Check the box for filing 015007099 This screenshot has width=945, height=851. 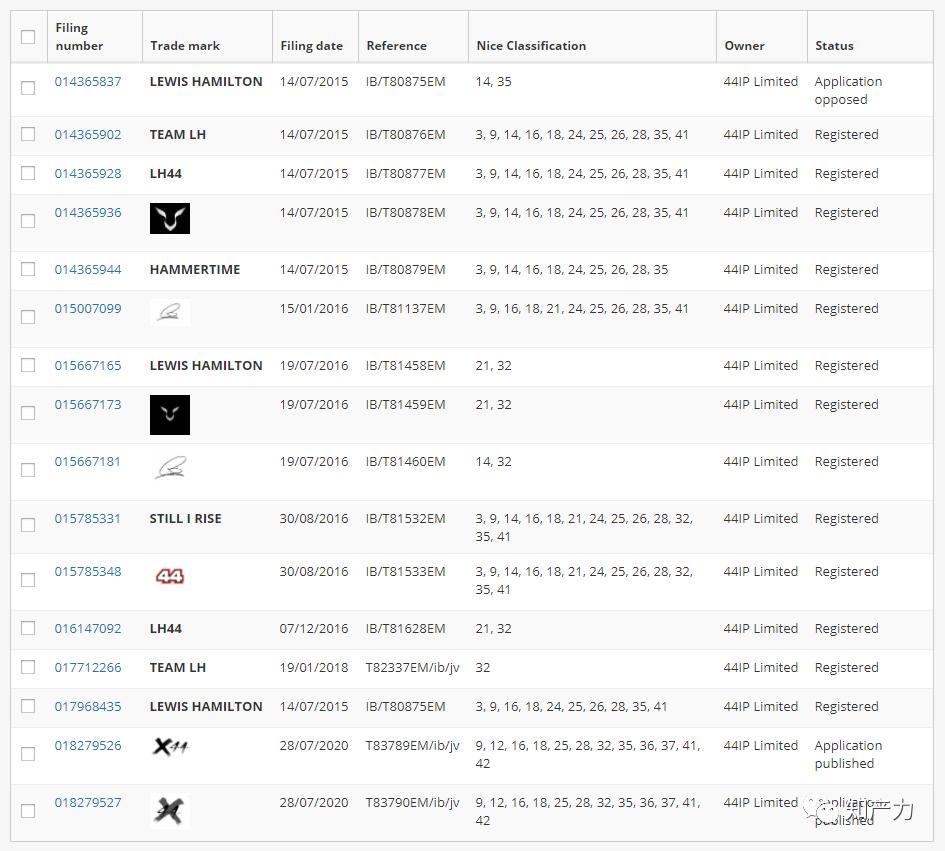pos(28,317)
